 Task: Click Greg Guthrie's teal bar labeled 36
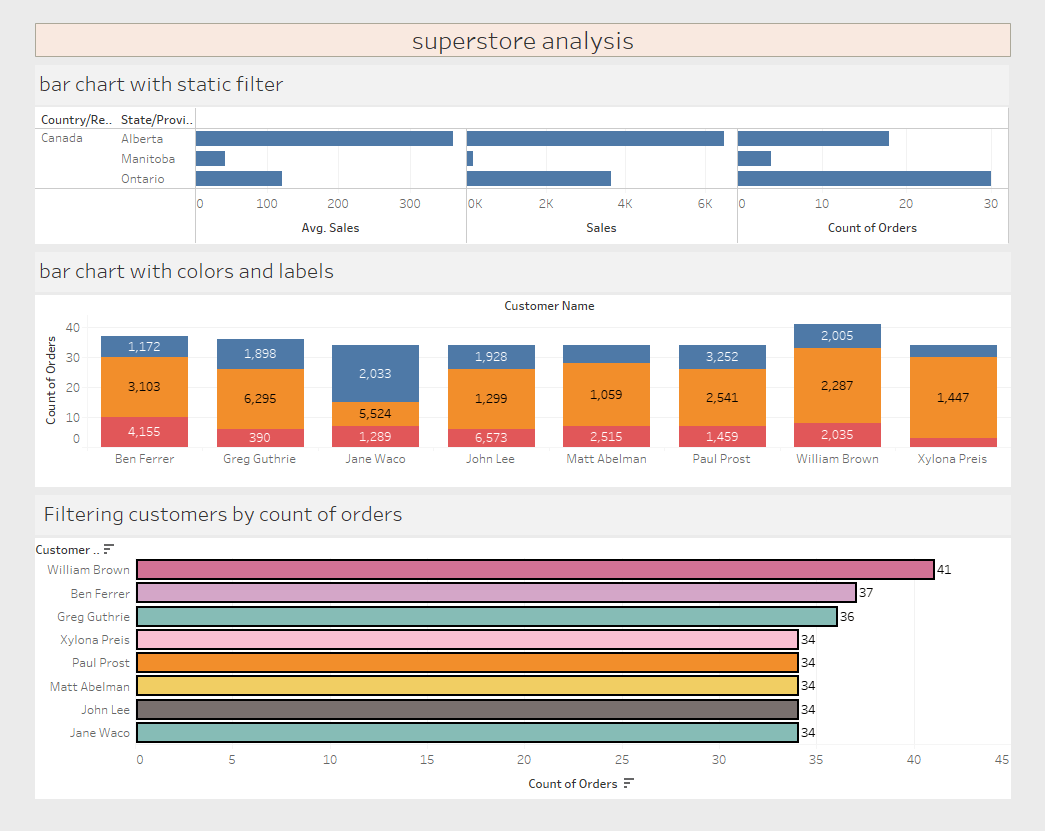tap(487, 616)
